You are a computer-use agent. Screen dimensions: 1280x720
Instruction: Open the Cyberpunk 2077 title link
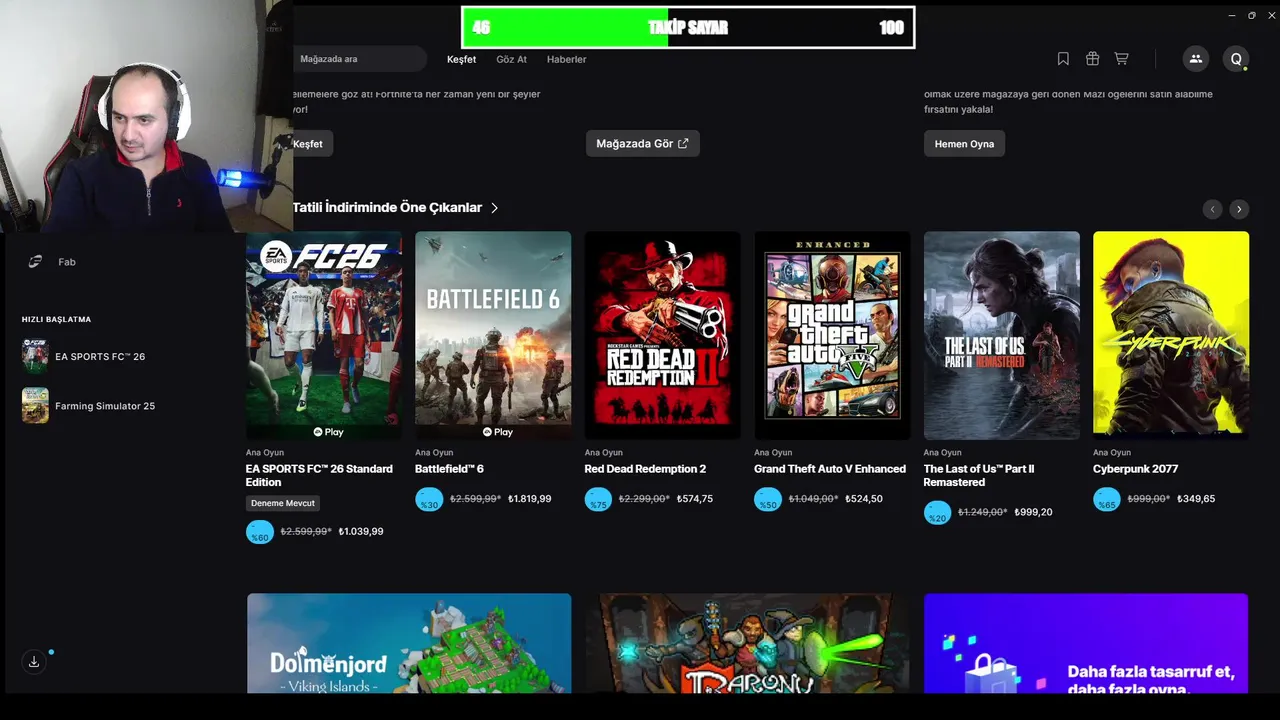[1135, 469]
